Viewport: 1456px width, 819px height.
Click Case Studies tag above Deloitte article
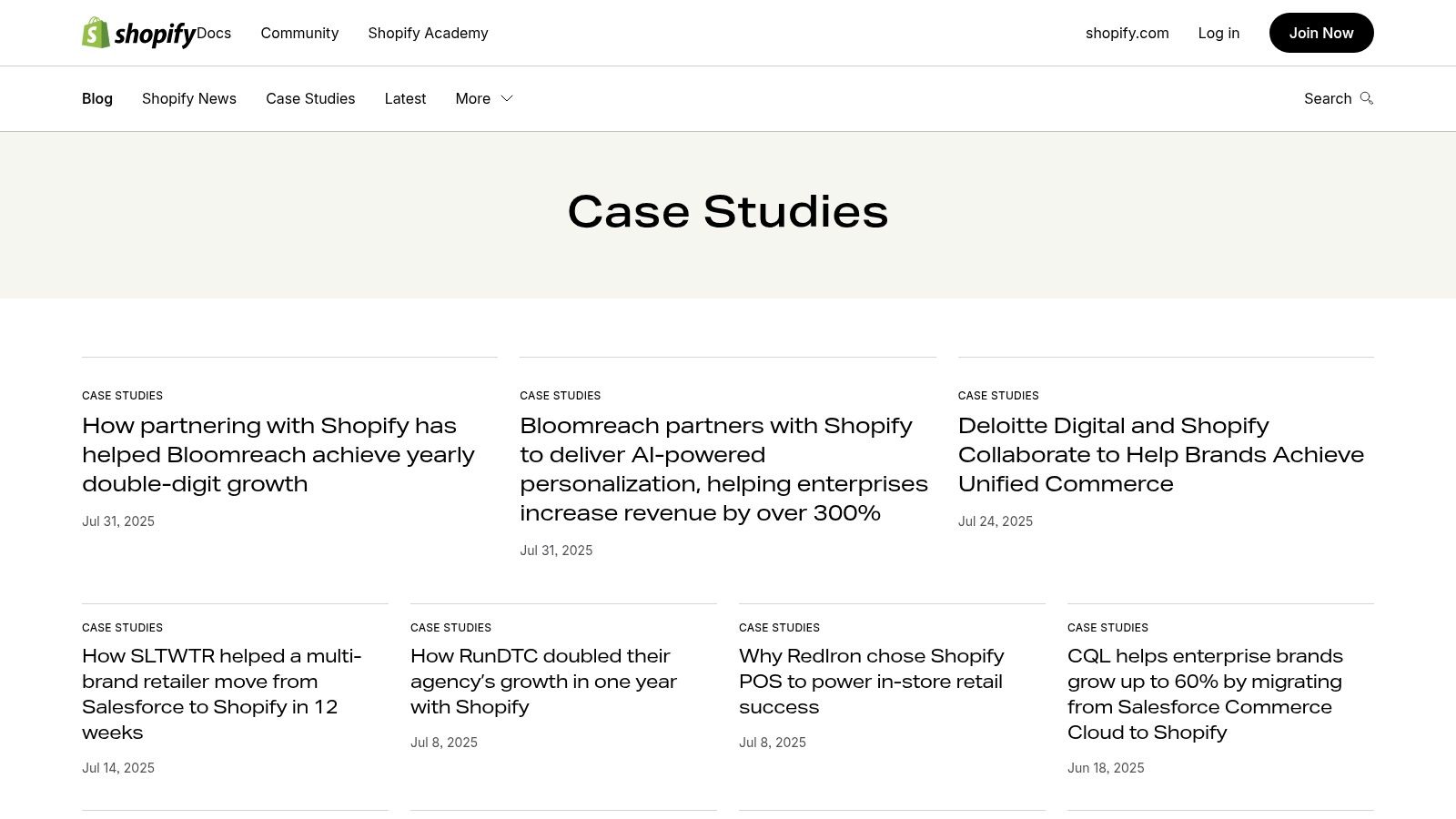click(998, 395)
